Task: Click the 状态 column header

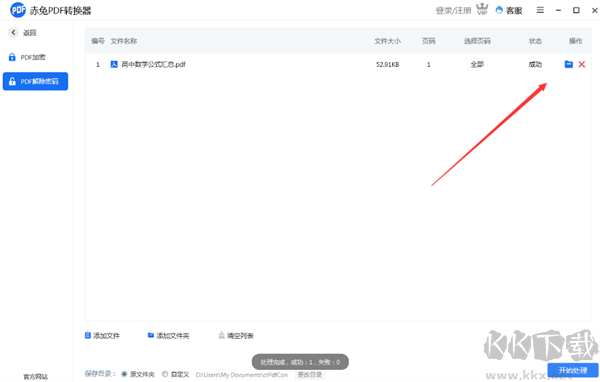Action: point(535,41)
